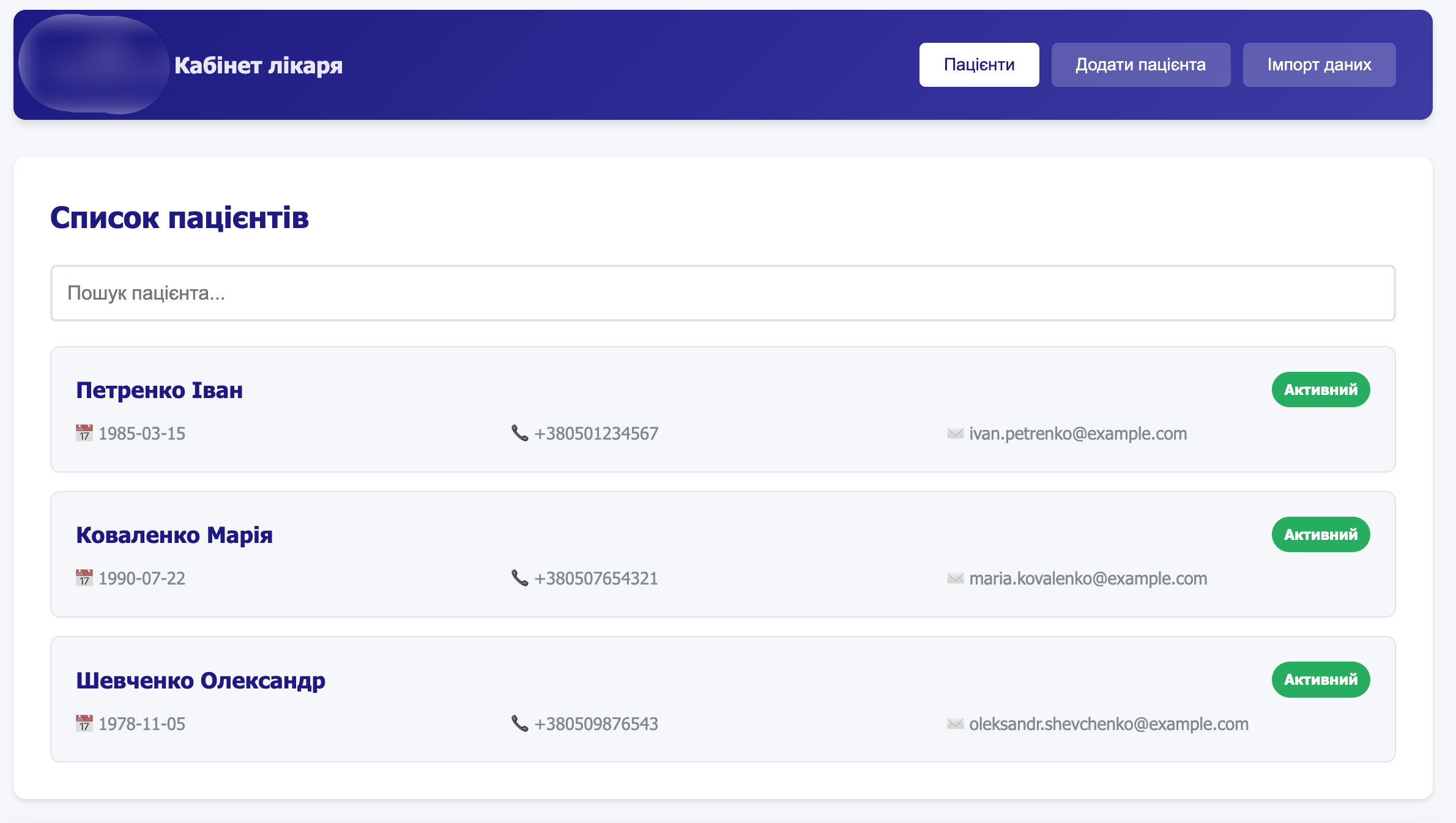
Task: Click phone icon next to +380507654321
Action: coord(519,578)
